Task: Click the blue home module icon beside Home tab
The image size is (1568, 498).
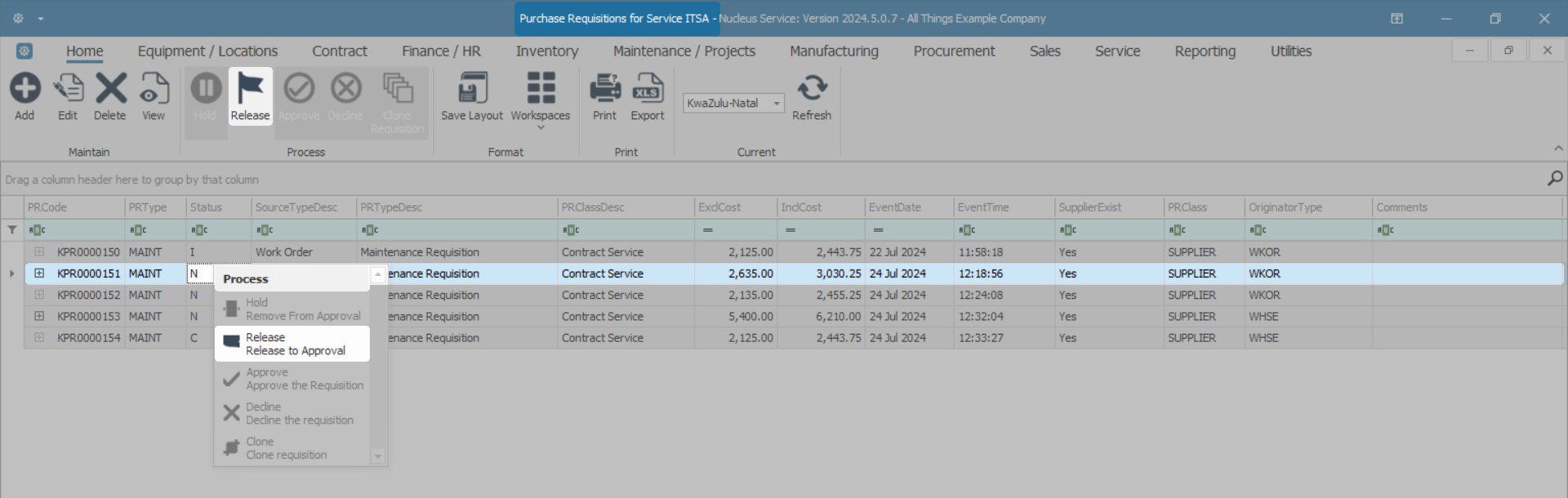Action: click(x=24, y=51)
